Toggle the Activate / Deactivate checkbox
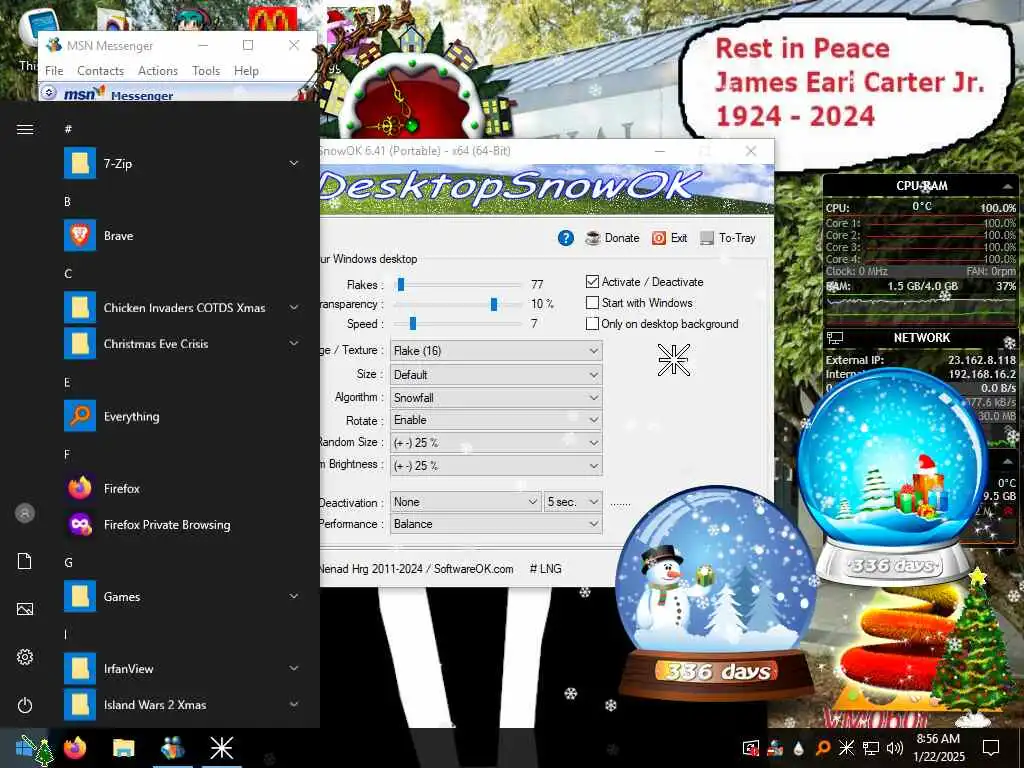Screen dimensions: 1024x768 point(592,281)
